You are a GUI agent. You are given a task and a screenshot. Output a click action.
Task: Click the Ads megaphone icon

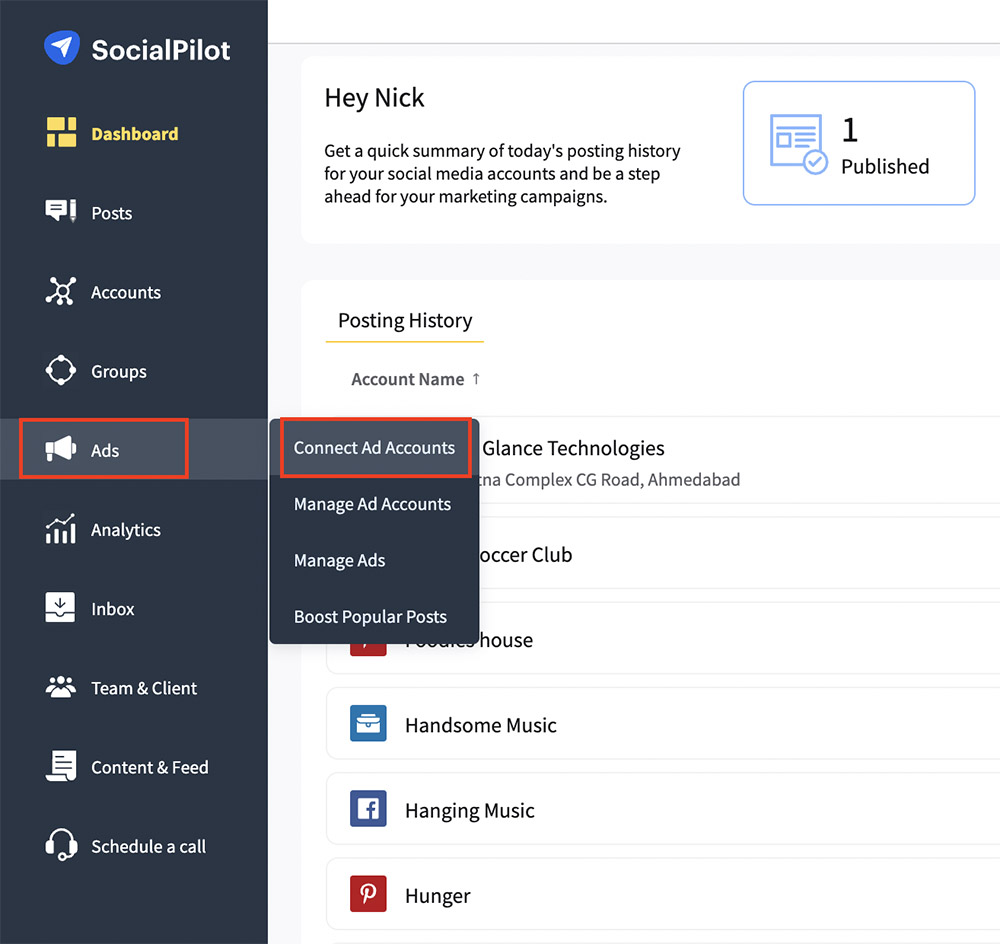click(61, 449)
